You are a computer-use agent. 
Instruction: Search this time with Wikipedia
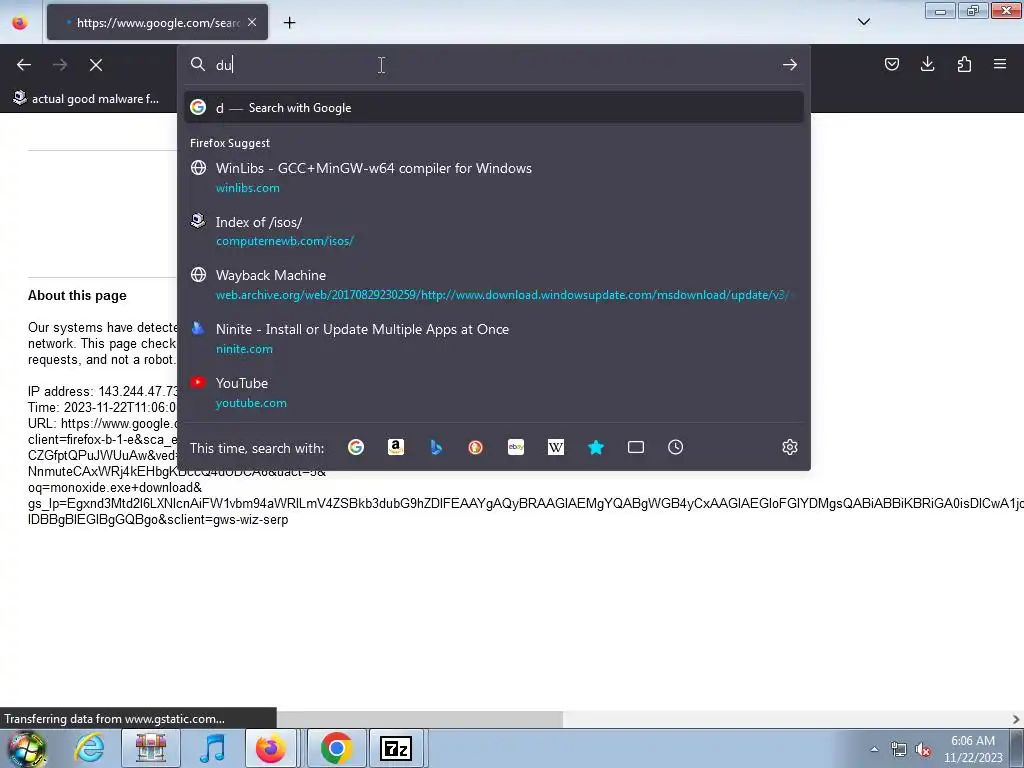556,447
